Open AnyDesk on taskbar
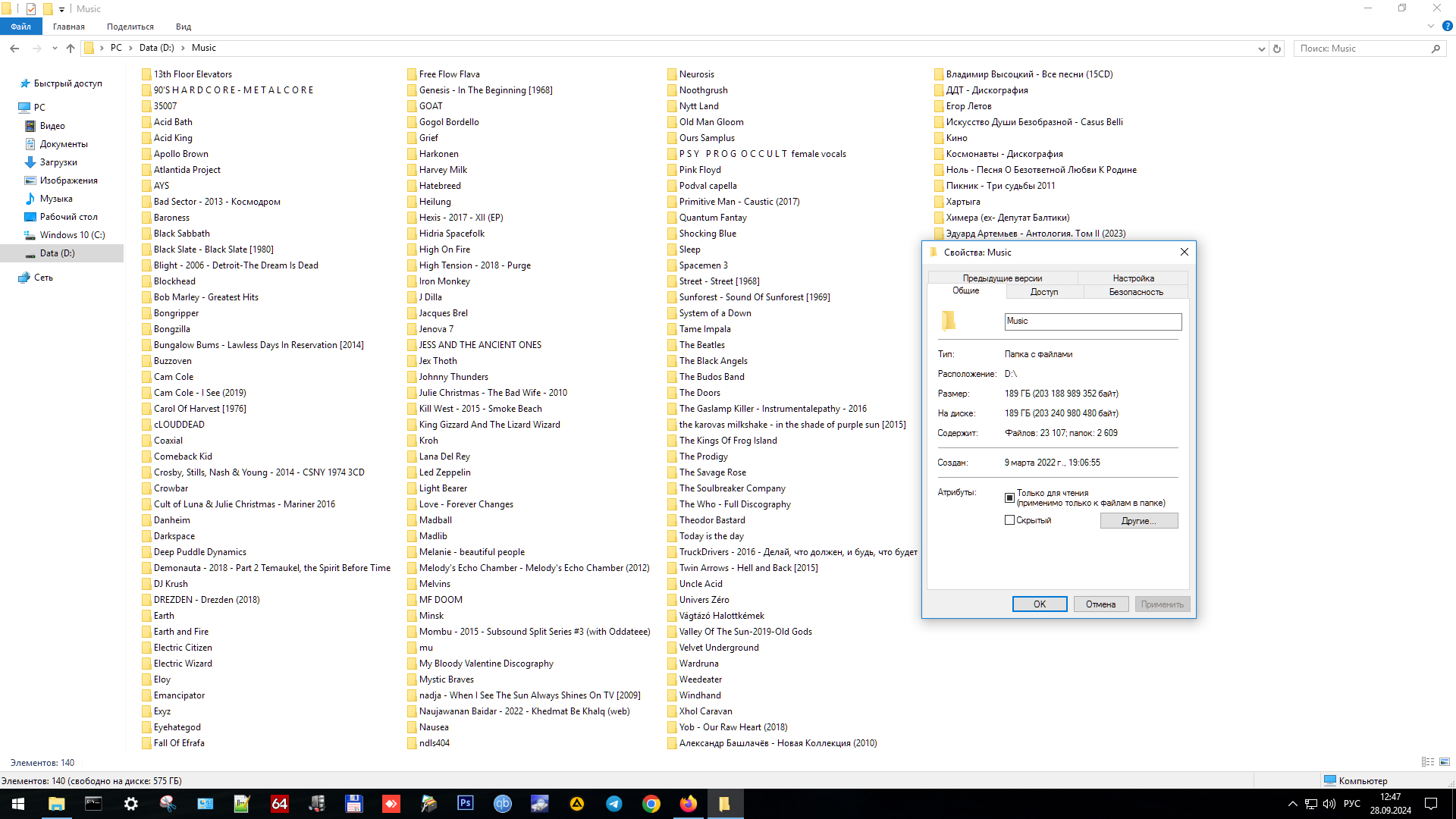Screen dimensions: 1456x819 point(391,804)
